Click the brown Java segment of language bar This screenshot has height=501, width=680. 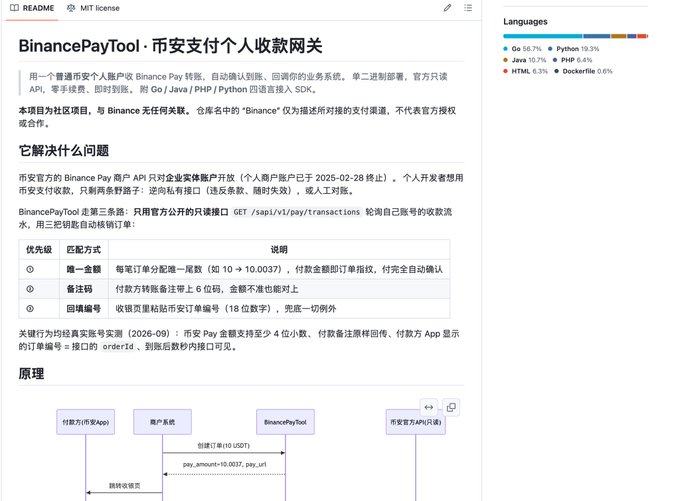(x=618, y=36)
